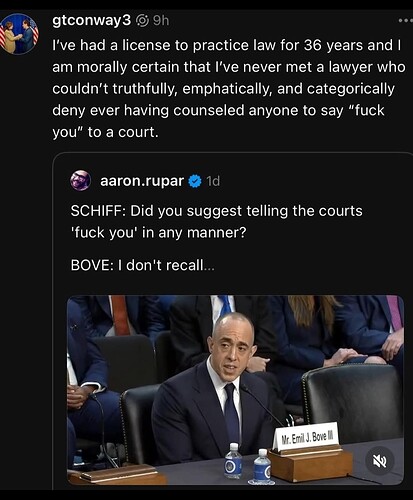Open the aaron.rupar username link

coord(142,181)
